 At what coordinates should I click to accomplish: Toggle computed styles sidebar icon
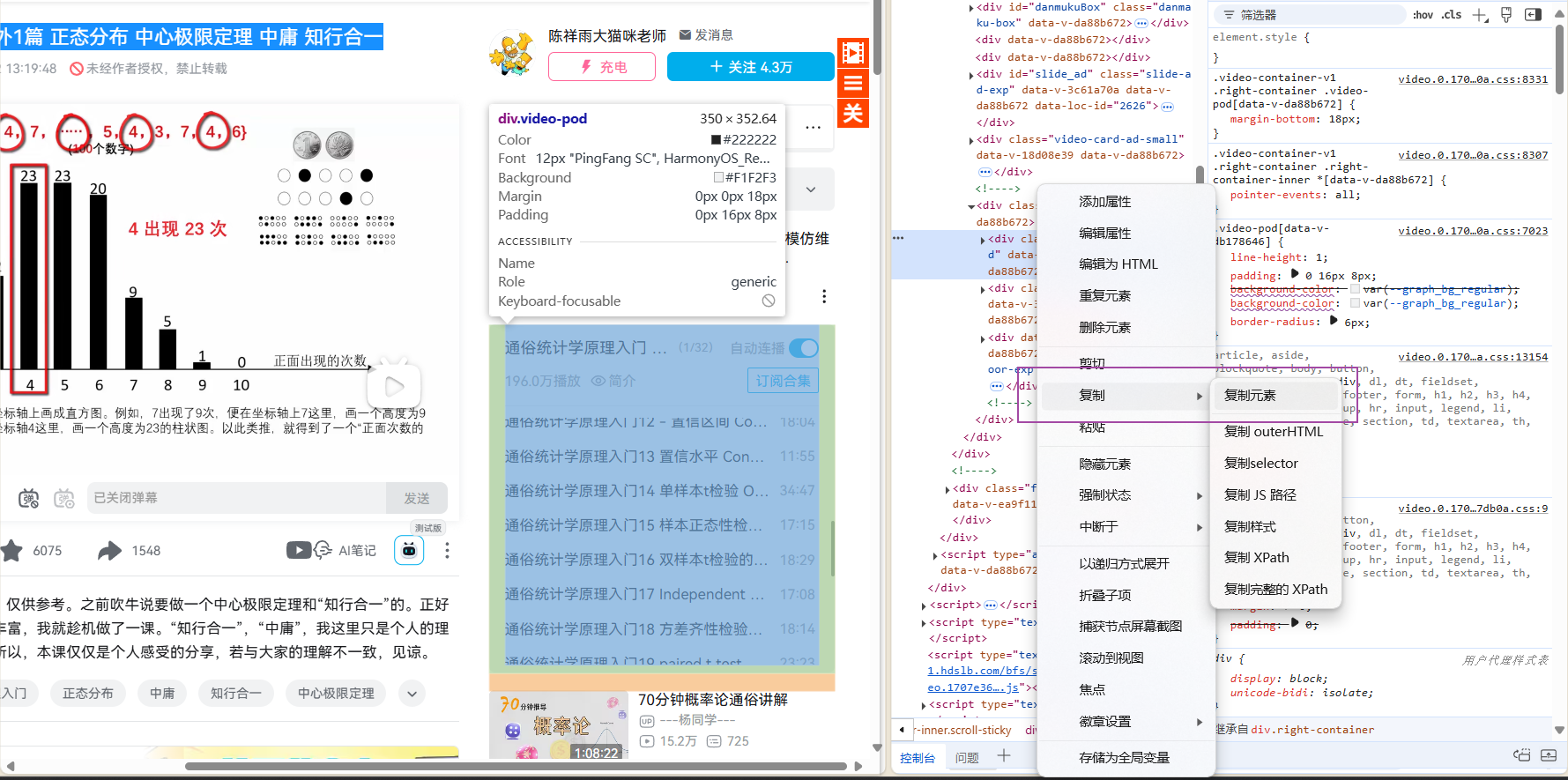click(x=1534, y=15)
